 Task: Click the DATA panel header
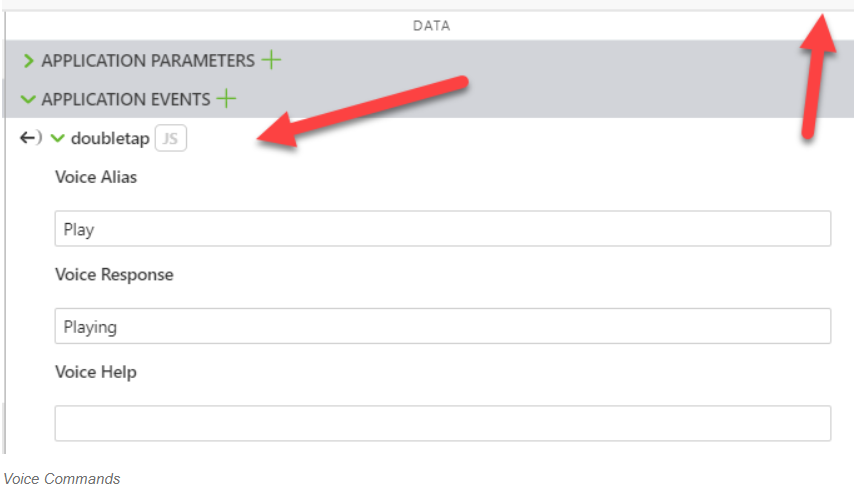pyautogui.click(x=431, y=26)
